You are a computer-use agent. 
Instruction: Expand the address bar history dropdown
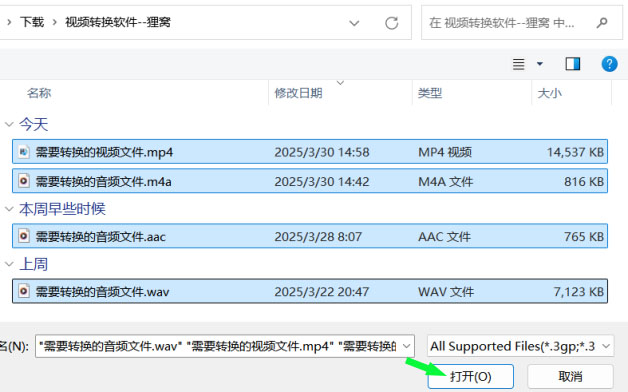click(x=354, y=23)
